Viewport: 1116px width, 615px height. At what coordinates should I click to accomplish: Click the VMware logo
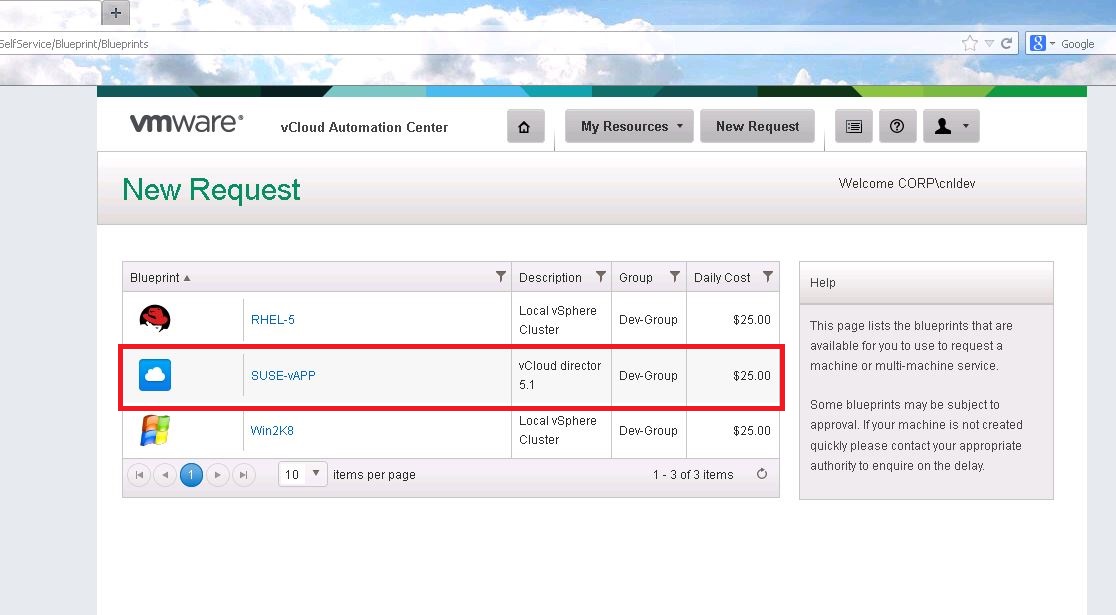[x=186, y=122]
